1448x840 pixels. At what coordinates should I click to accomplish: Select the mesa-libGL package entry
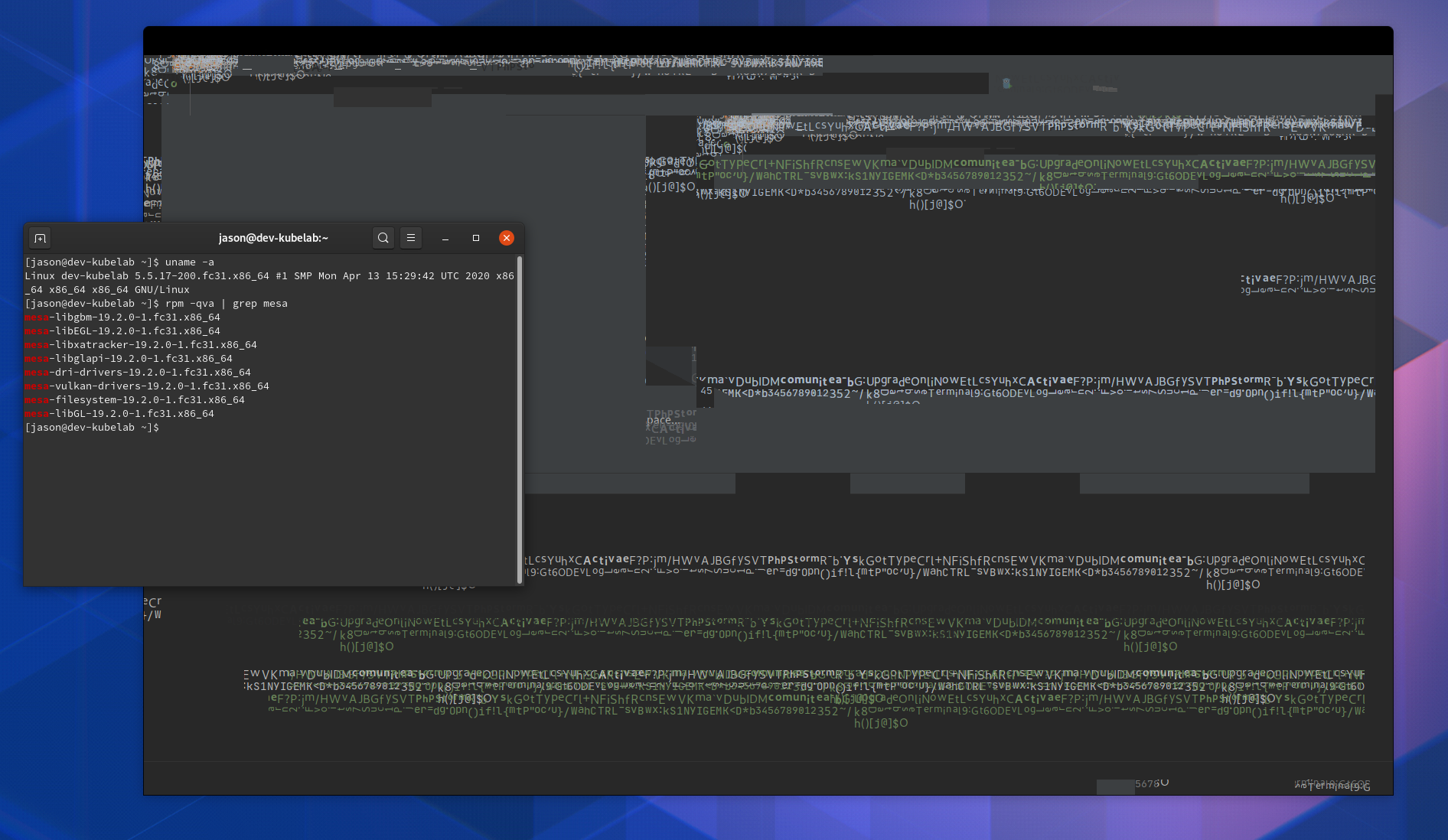(119, 413)
